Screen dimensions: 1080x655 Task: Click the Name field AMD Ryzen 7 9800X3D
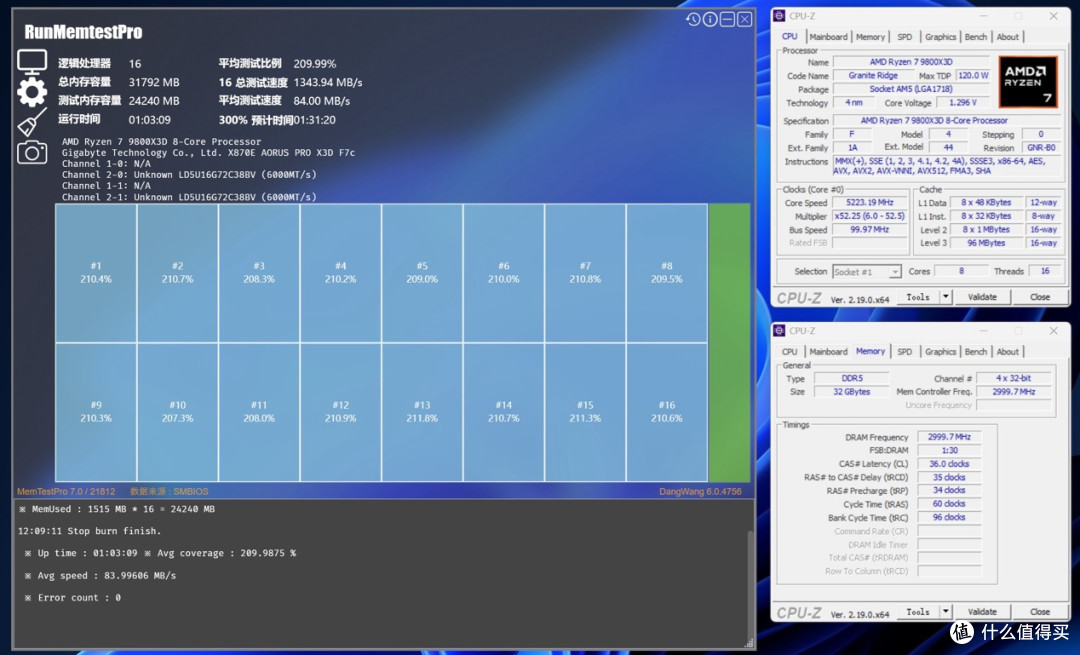(911, 62)
